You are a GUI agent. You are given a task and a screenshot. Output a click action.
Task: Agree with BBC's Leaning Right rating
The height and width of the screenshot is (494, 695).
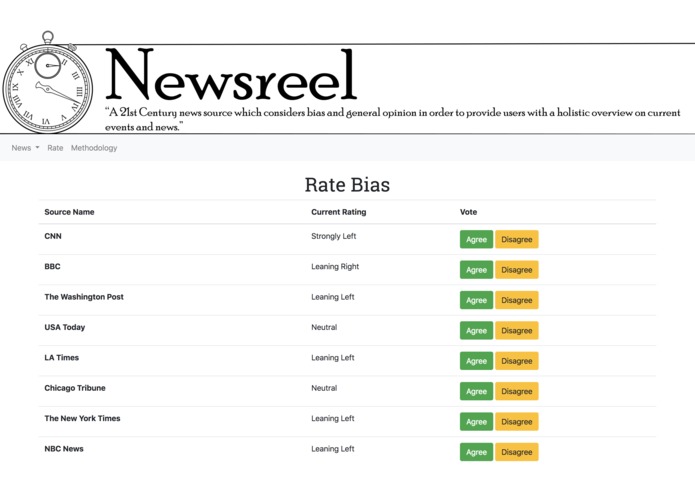click(x=476, y=270)
